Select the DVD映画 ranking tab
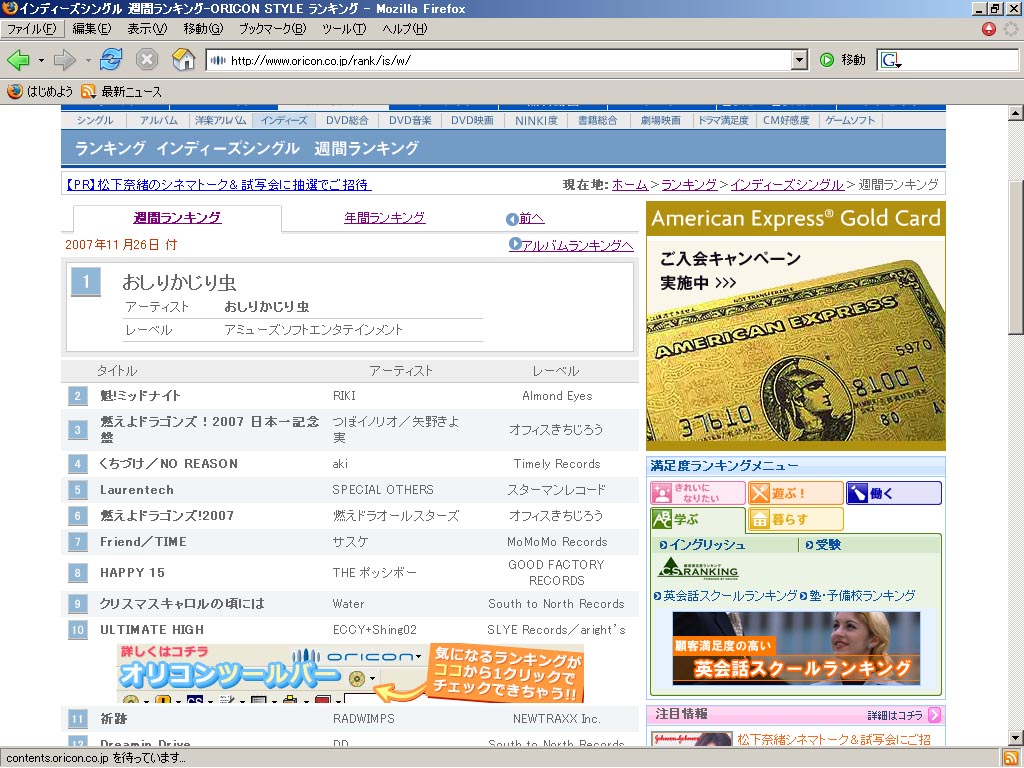 pyautogui.click(x=472, y=120)
